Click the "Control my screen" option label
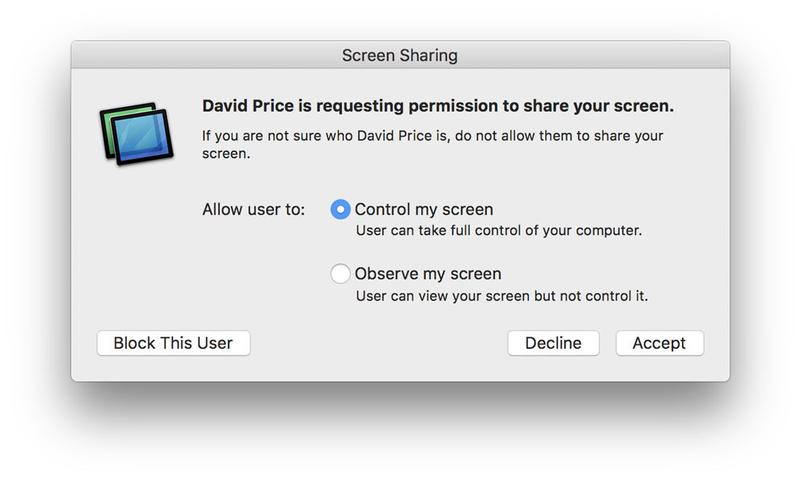This screenshot has height=482, width=800. tap(424, 210)
